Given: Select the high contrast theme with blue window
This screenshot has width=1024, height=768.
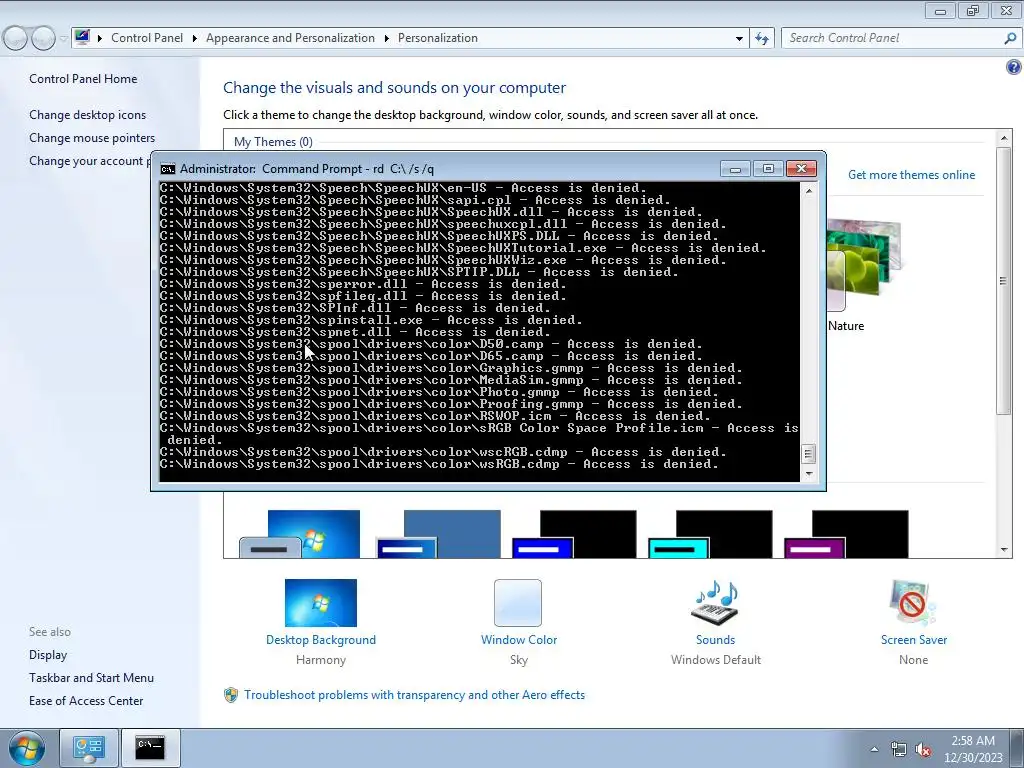Looking at the screenshot, I should [x=574, y=534].
